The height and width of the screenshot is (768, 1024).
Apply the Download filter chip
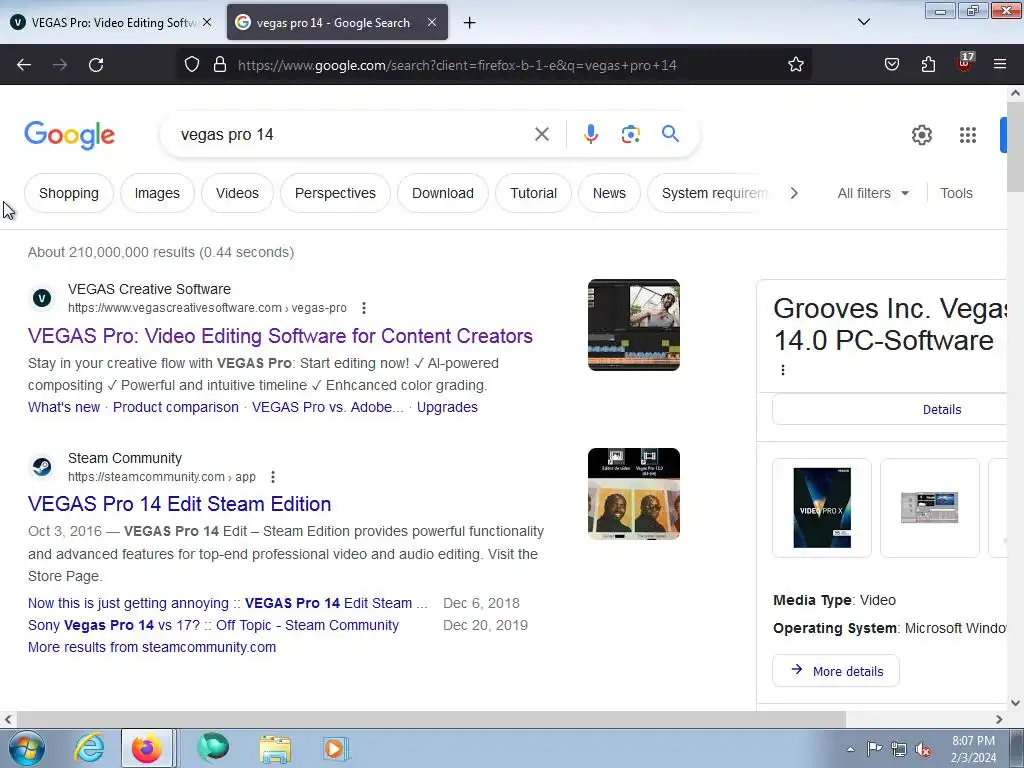coord(443,193)
